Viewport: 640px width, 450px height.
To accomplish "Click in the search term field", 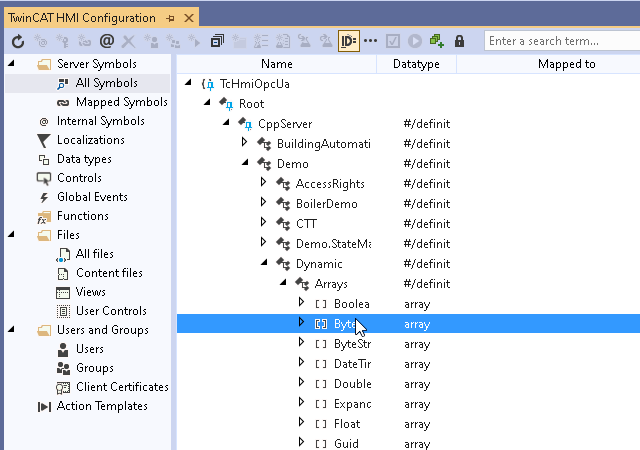I will click(x=562, y=41).
